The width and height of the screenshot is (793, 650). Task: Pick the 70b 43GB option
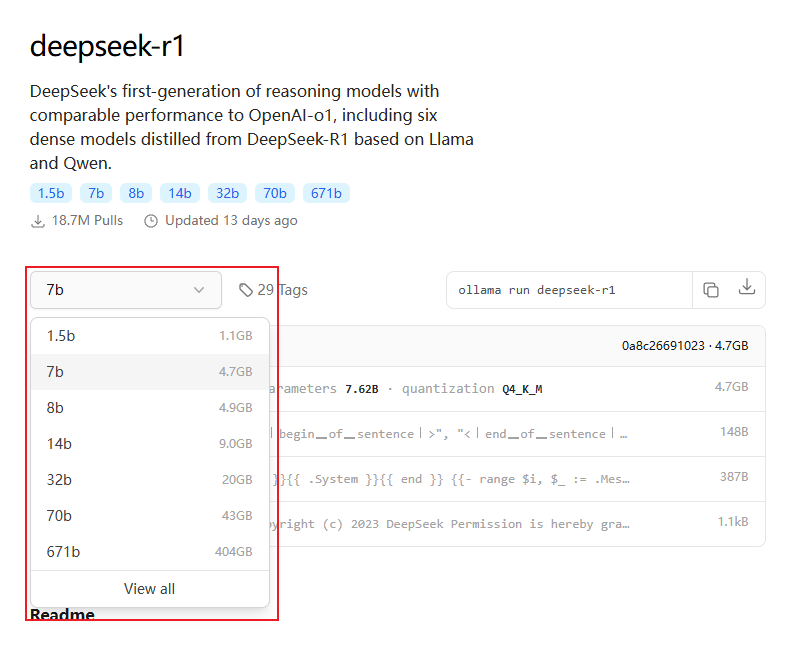point(150,515)
